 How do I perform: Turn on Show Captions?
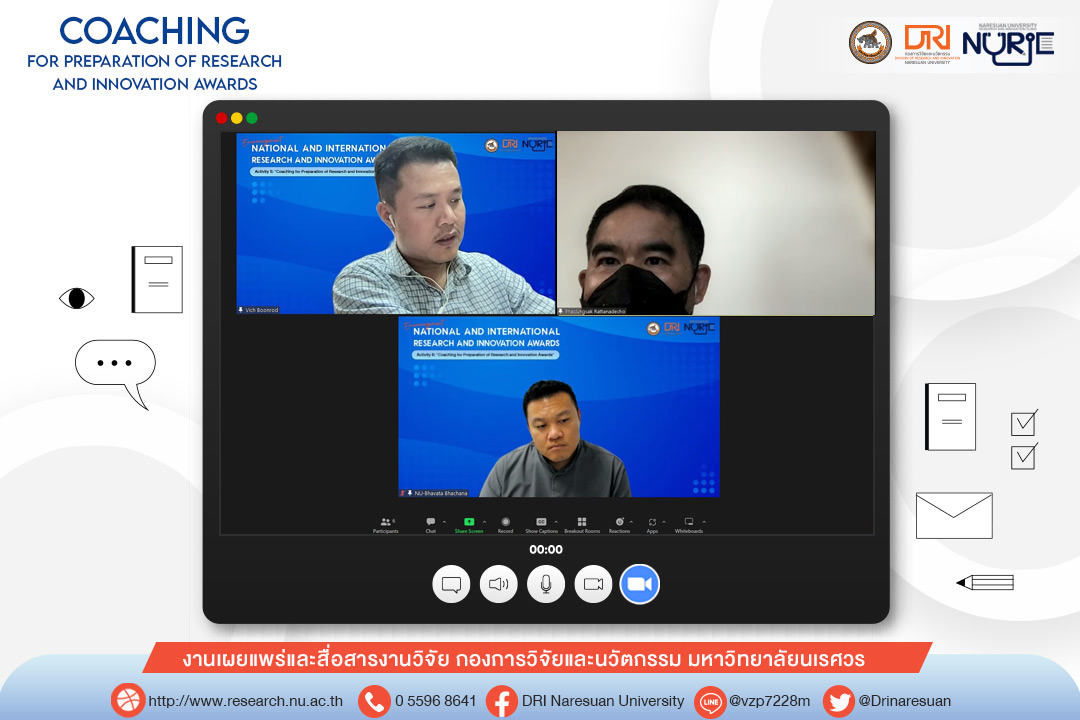(541, 525)
